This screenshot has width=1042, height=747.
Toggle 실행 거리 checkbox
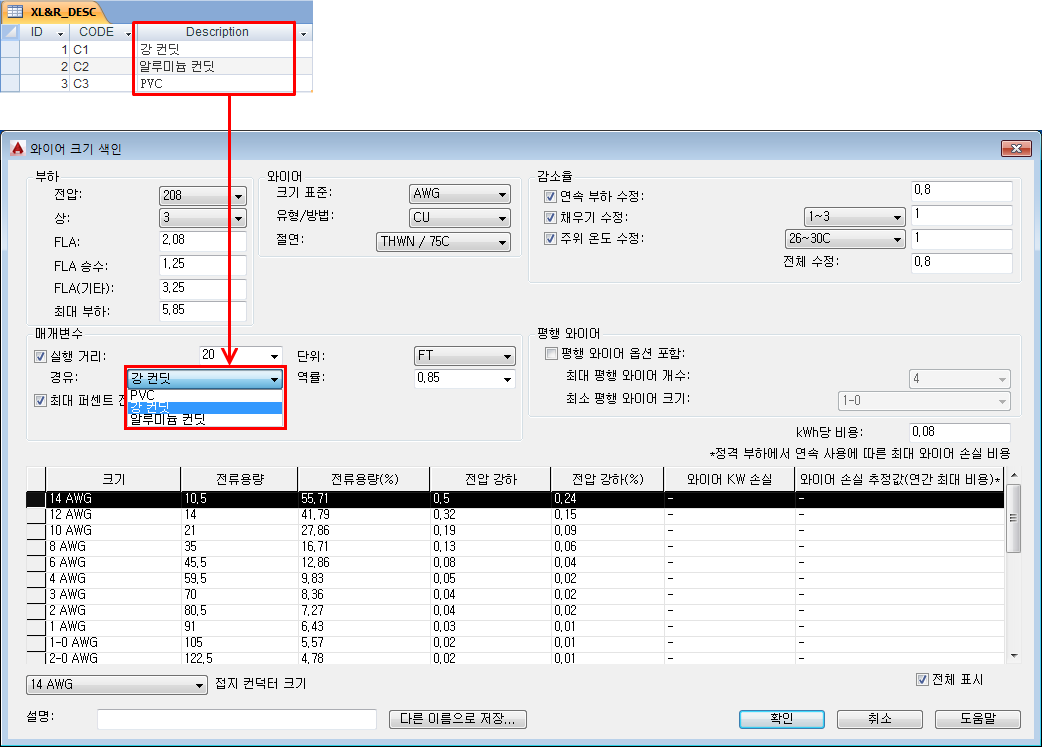(41, 357)
